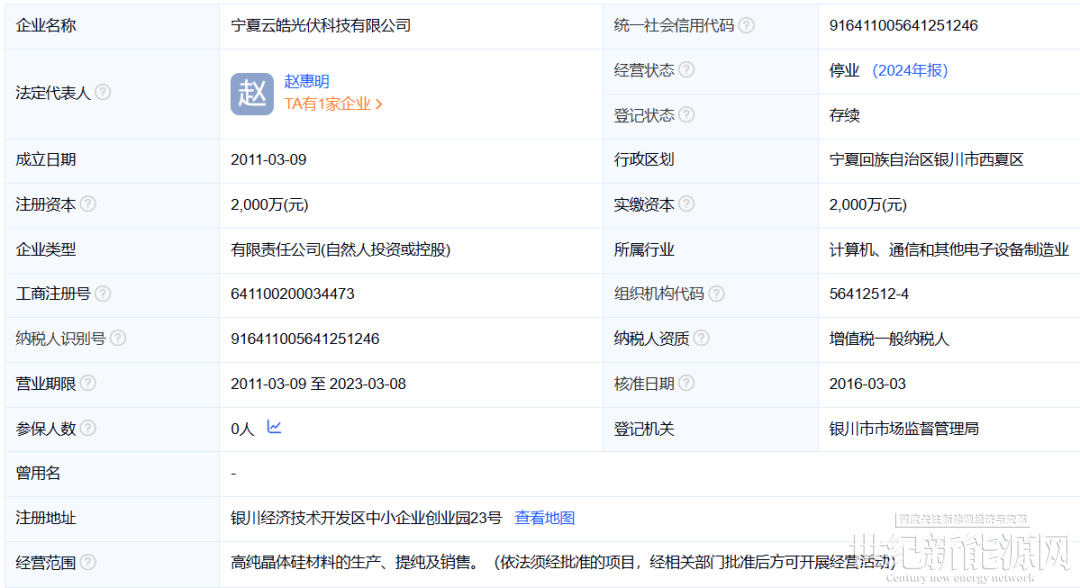Screen dimensions: 1080x588
Task: Open the 参保人数 trend chart icon
Action: coord(274,428)
